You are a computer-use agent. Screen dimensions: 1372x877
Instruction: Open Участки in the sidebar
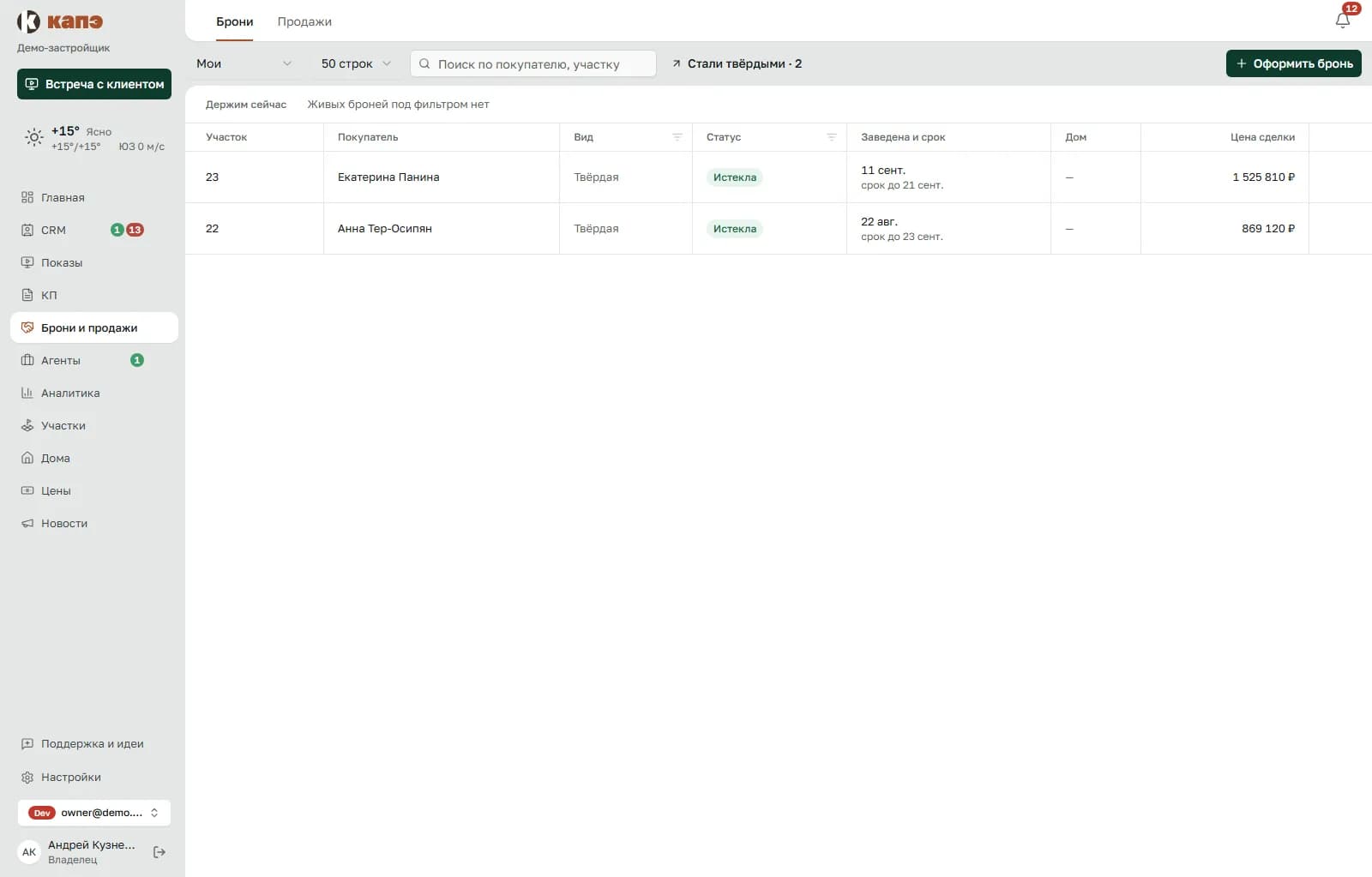(94, 425)
